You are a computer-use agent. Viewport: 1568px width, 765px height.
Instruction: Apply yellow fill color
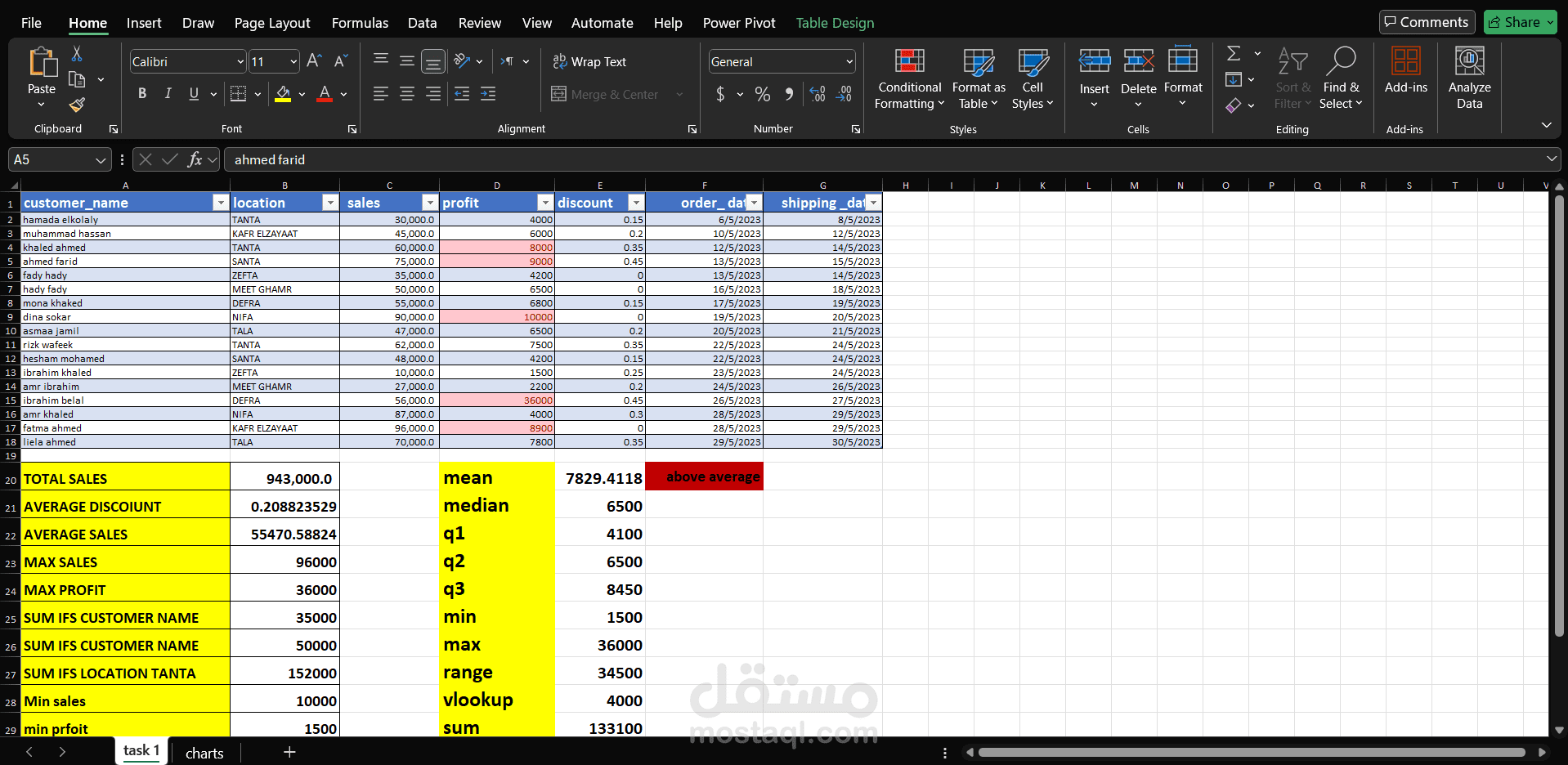283,94
